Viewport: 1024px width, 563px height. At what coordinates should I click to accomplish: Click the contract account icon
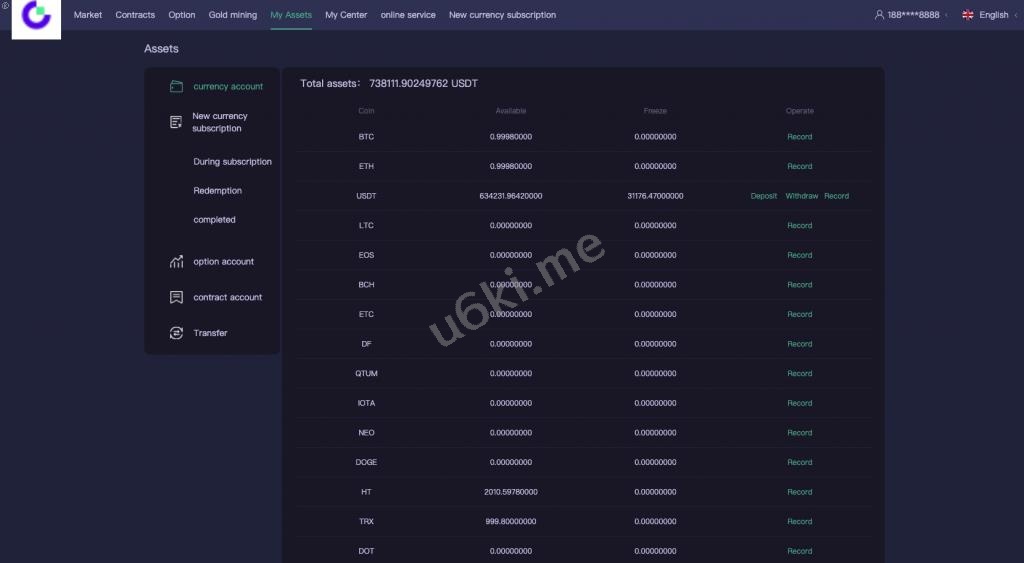[x=176, y=298]
